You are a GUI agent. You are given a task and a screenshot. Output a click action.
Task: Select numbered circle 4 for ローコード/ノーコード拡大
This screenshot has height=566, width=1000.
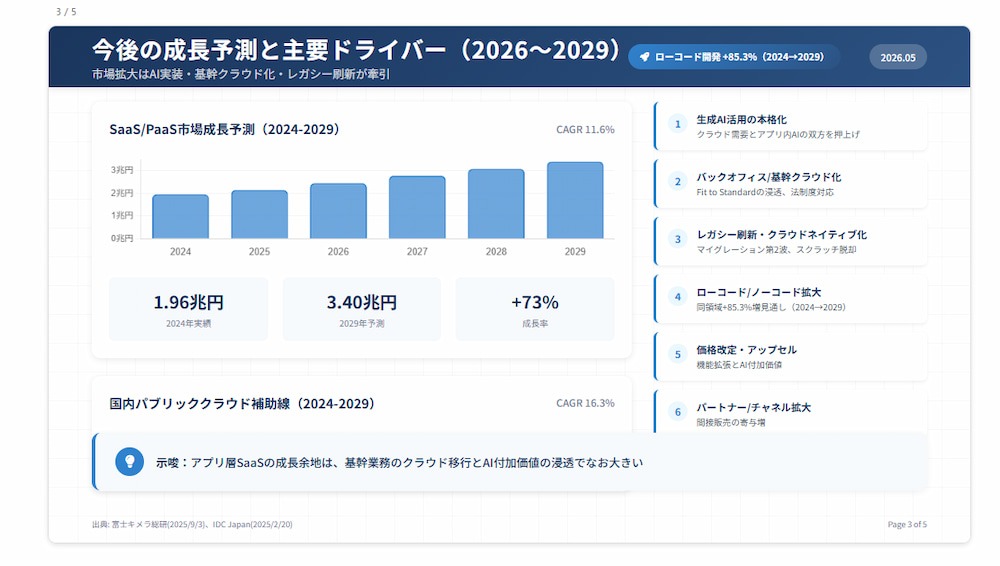click(x=677, y=297)
